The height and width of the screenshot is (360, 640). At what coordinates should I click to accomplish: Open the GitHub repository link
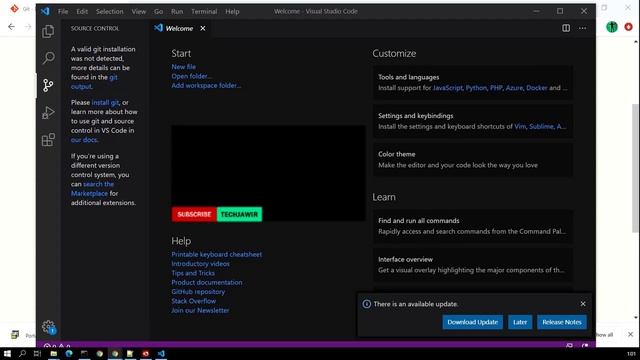pos(198,292)
